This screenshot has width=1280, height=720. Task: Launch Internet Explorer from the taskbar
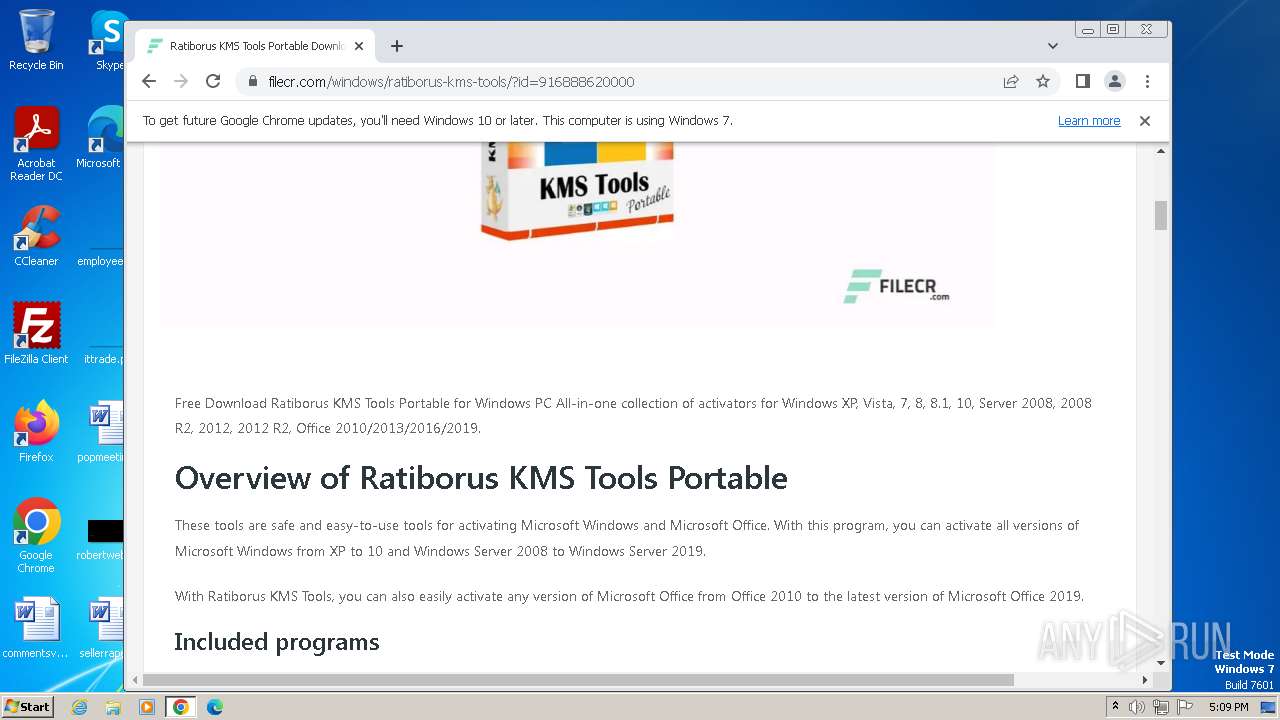click(79, 707)
